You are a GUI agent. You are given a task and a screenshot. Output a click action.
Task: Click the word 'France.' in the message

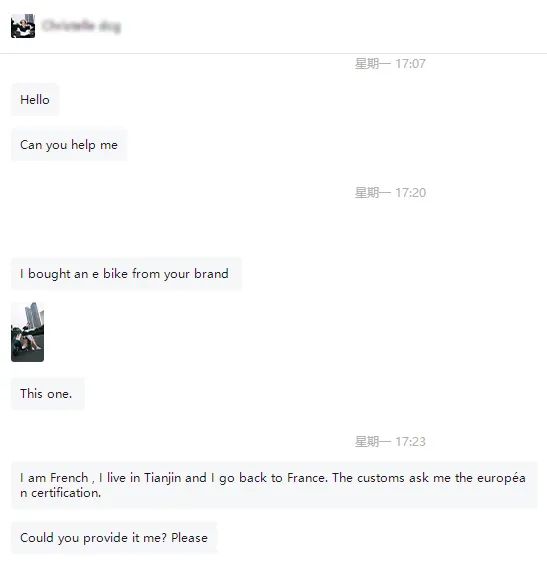pos(307,478)
